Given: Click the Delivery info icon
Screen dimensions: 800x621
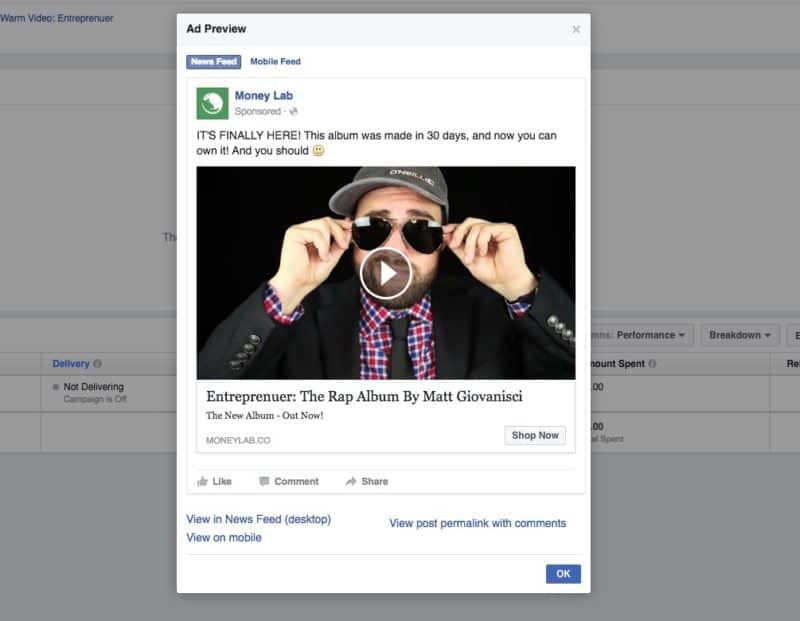Looking at the screenshot, I should coord(97,363).
